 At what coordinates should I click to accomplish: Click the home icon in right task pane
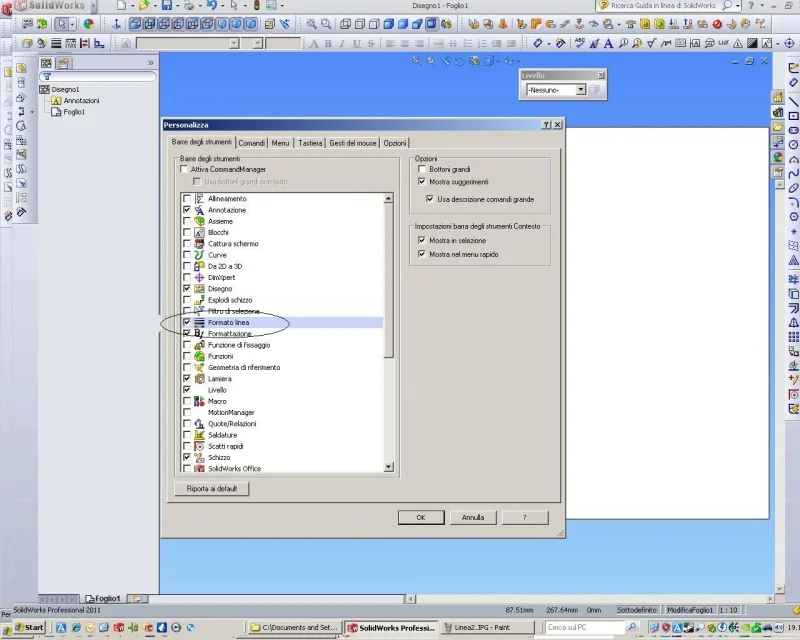point(778,97)
